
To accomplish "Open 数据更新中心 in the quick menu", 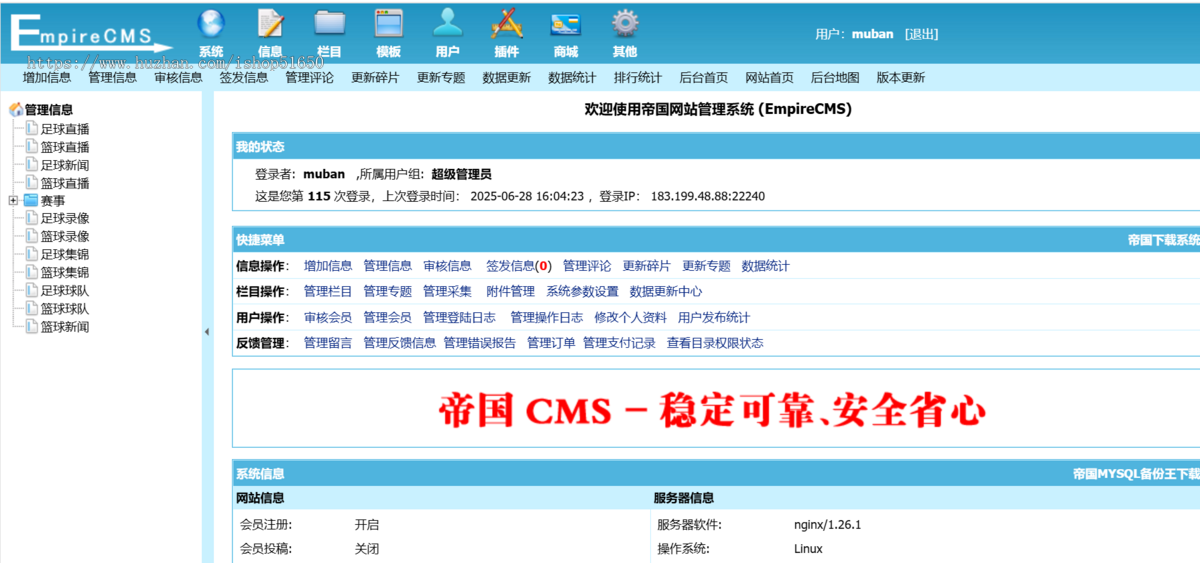I will pos(666,292).
